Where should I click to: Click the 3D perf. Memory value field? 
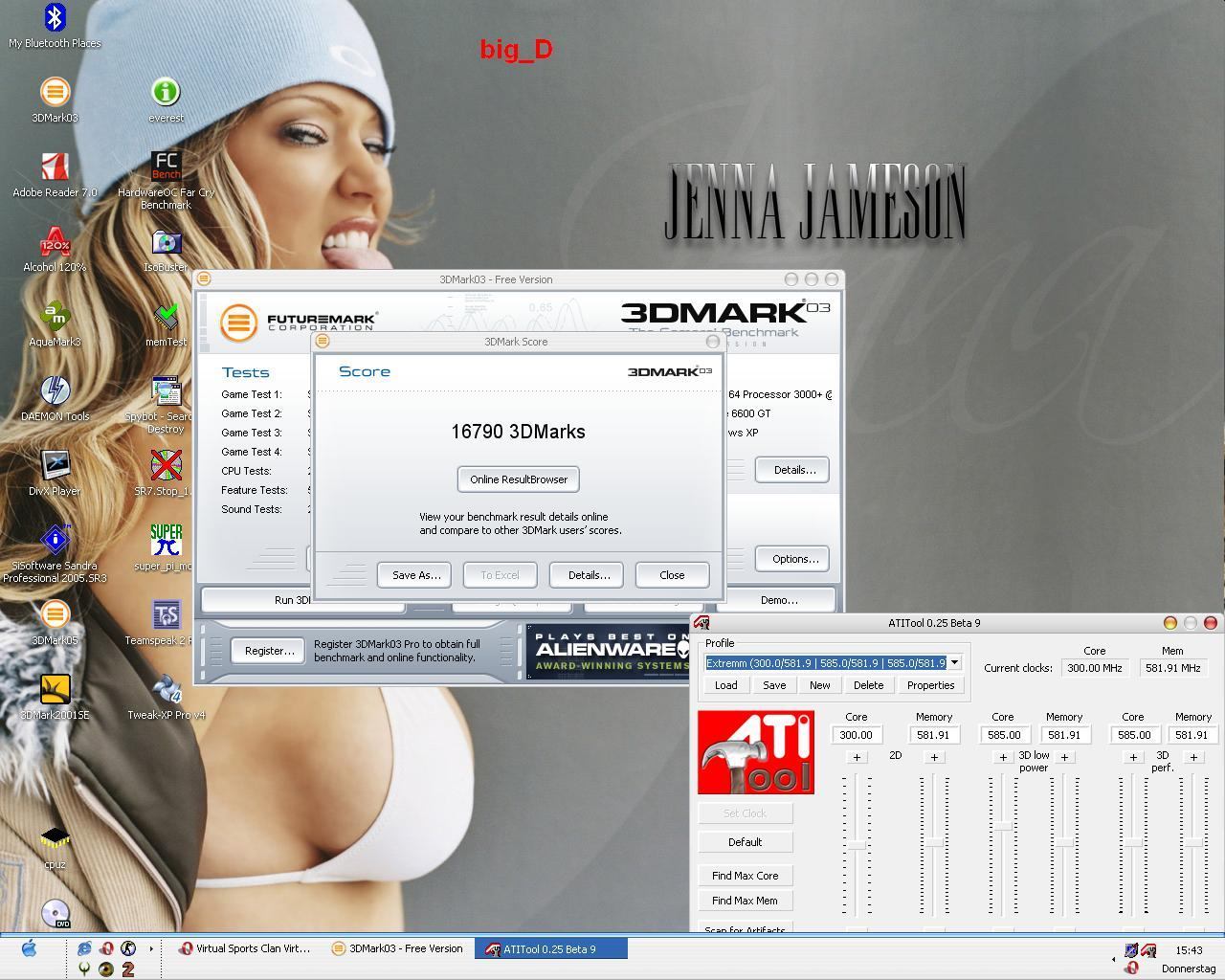click(x=1192, y=735)
